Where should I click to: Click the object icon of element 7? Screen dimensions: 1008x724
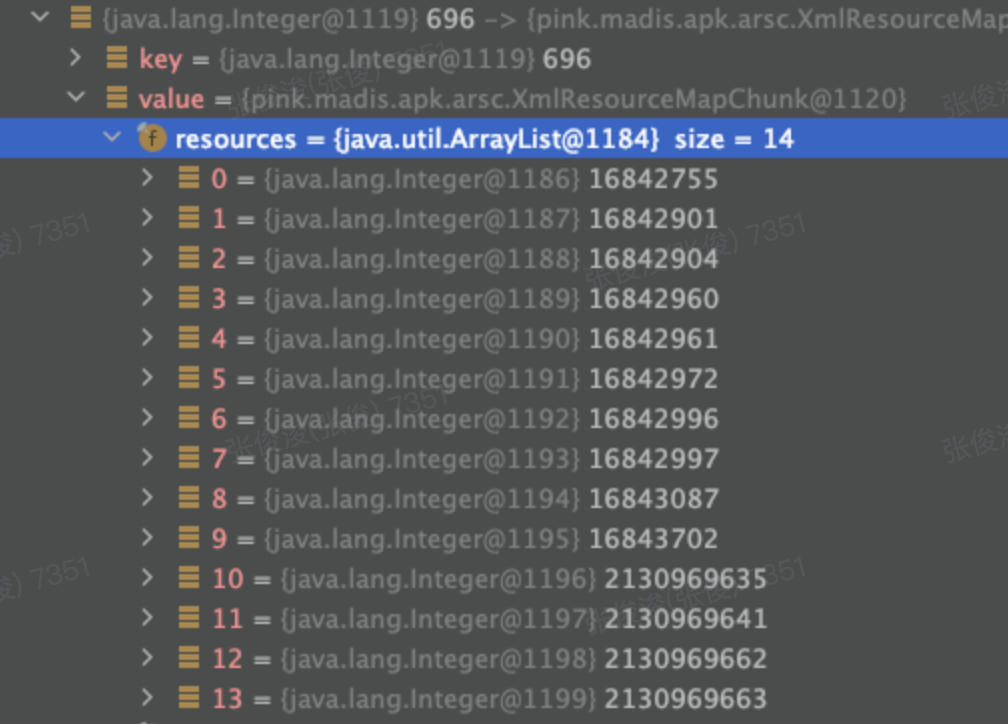(x=188, y=458)
